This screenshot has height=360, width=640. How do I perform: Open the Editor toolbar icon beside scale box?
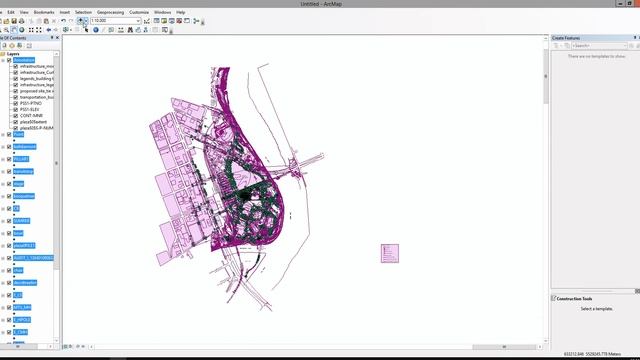pos(147,21)
